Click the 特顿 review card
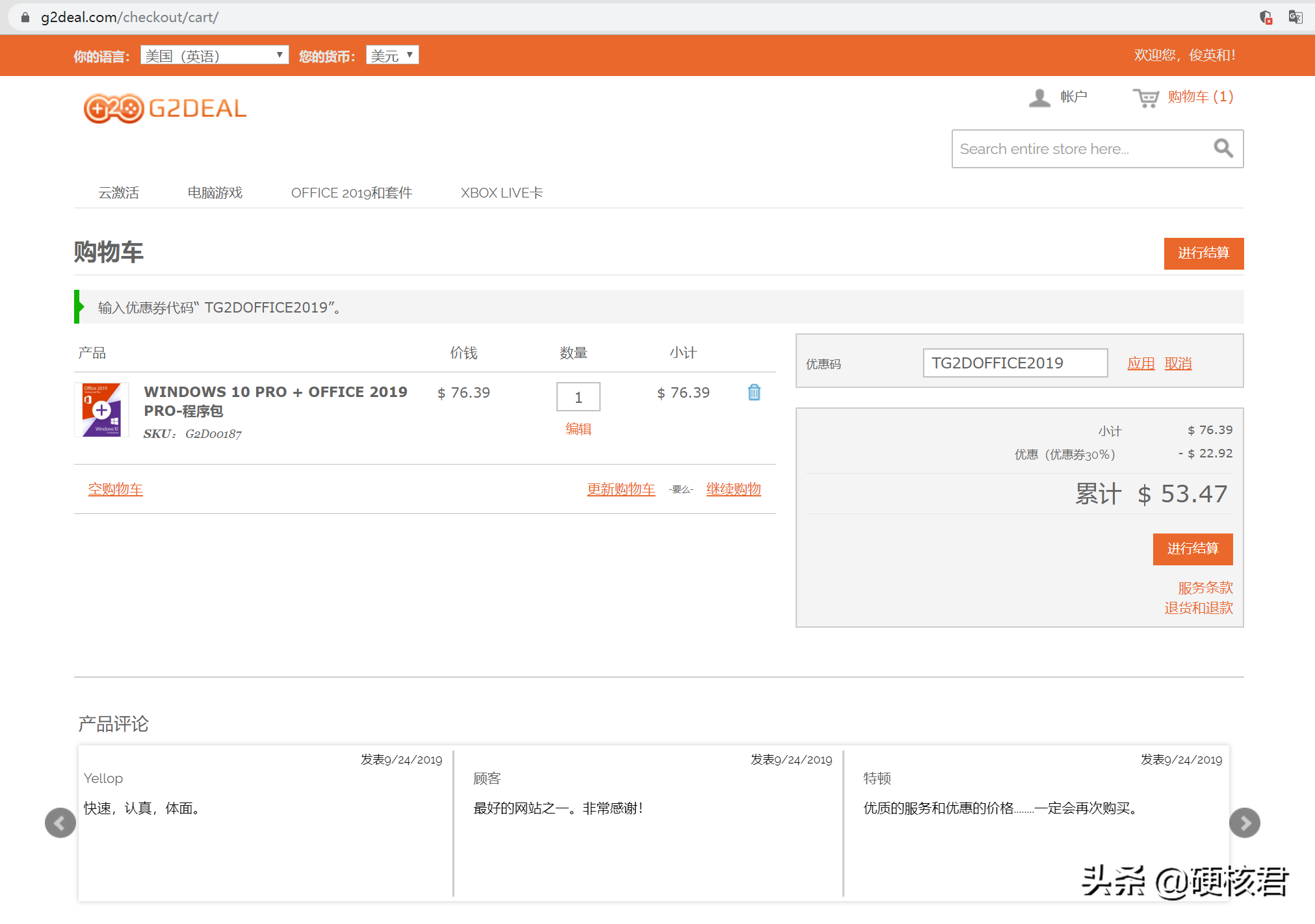Screen dimensions: 1315x924 click(1036, 823)
